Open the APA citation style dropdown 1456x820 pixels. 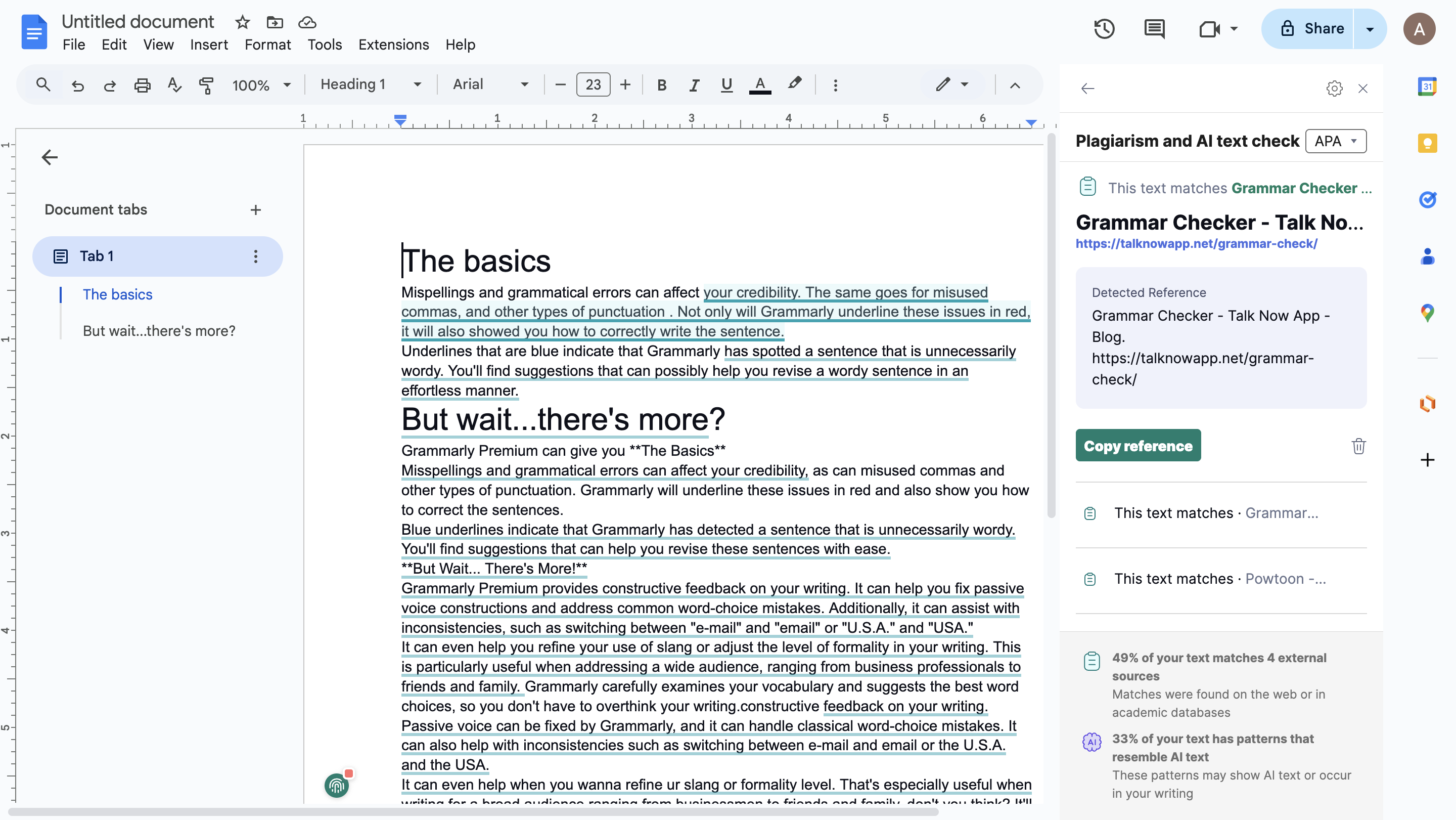coord(1336,141)
